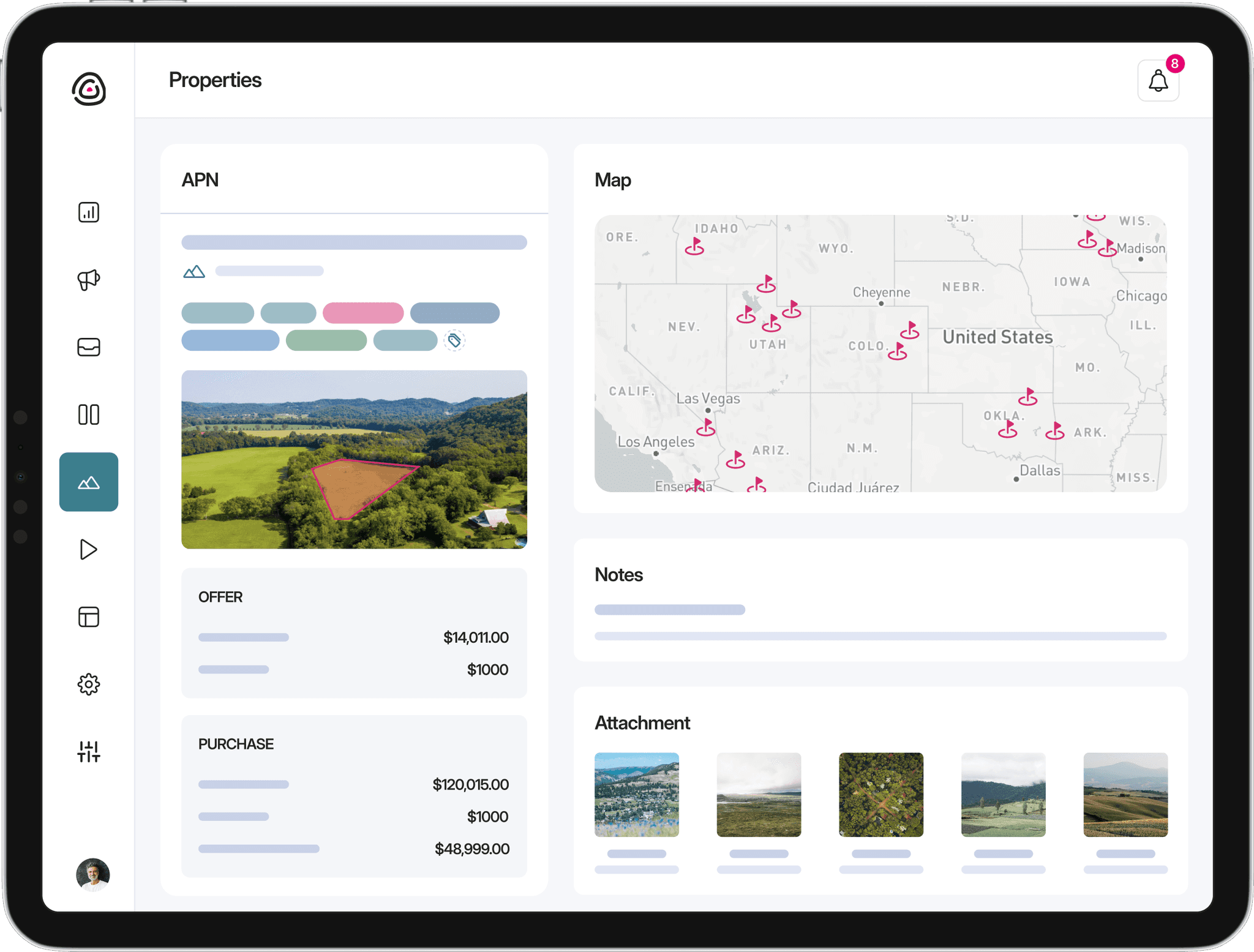Open the first attachment town thumbnail

(637, 795)
